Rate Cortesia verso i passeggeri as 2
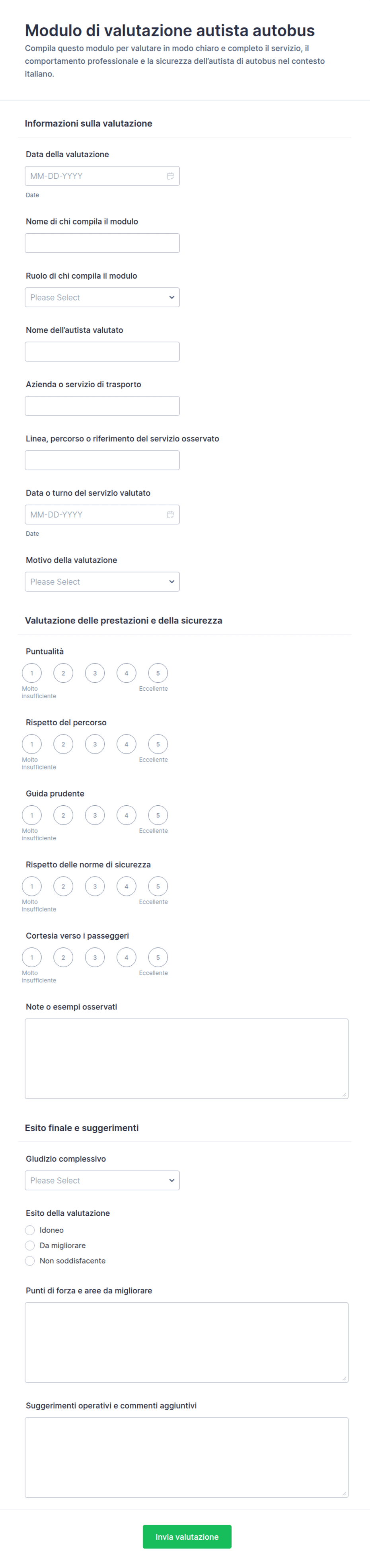370x1568 pixels. (x=63, y=957)
